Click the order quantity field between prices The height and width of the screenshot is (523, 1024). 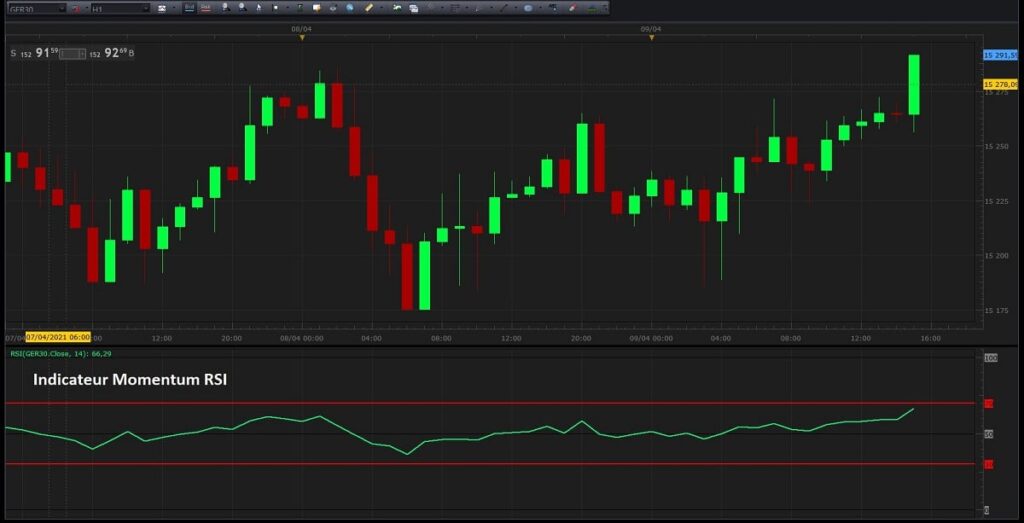(x=72, y=54)
